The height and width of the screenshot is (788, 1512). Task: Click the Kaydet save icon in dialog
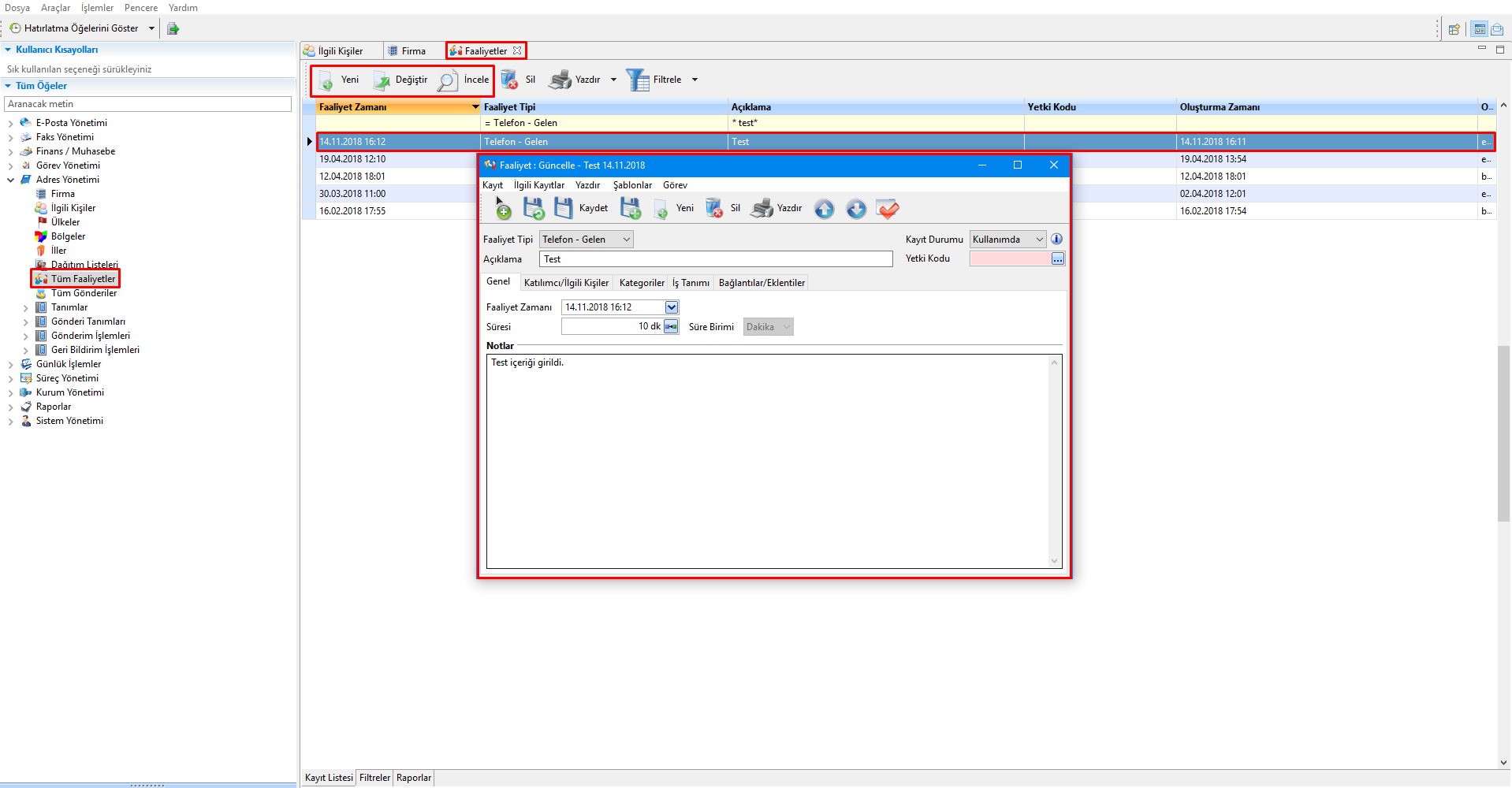click(x=564, y=208)
